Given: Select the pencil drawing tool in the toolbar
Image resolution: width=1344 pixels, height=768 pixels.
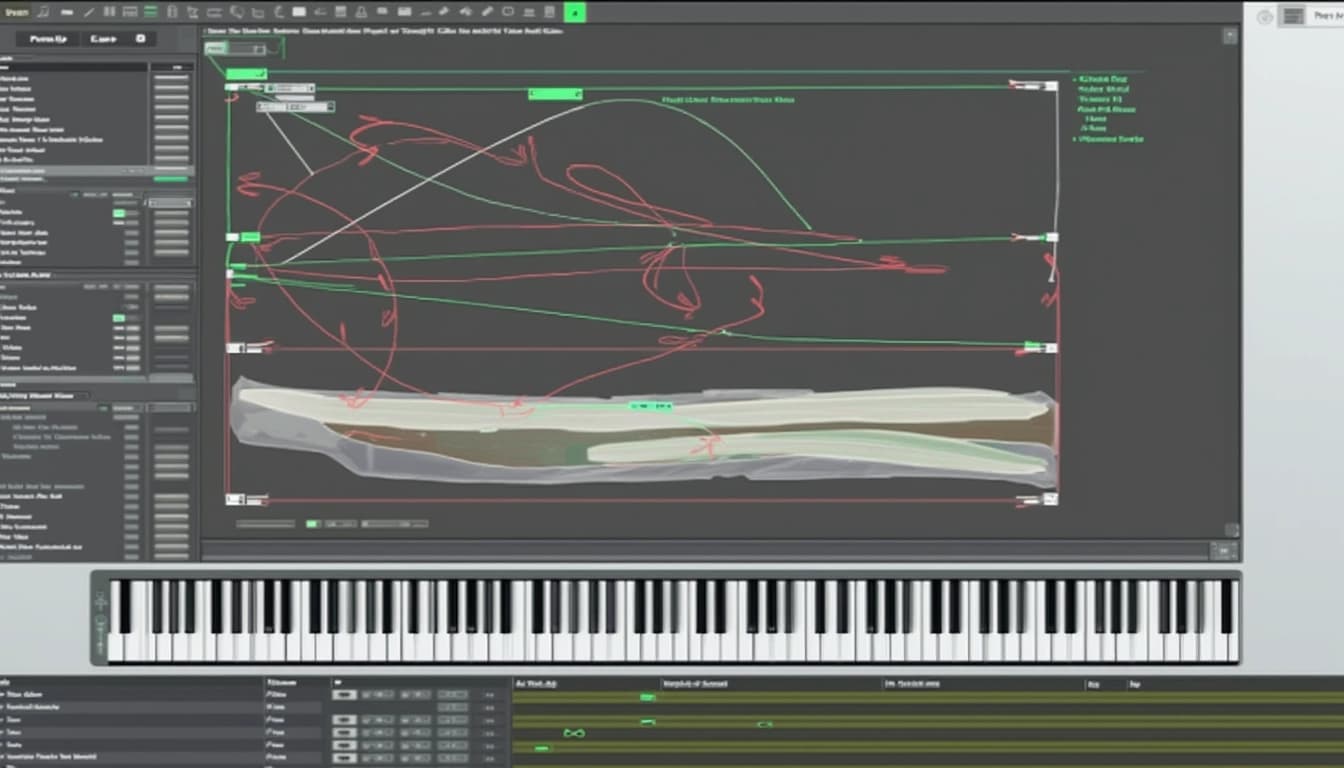Looking at the screenshot, I should tap(487, 11).
